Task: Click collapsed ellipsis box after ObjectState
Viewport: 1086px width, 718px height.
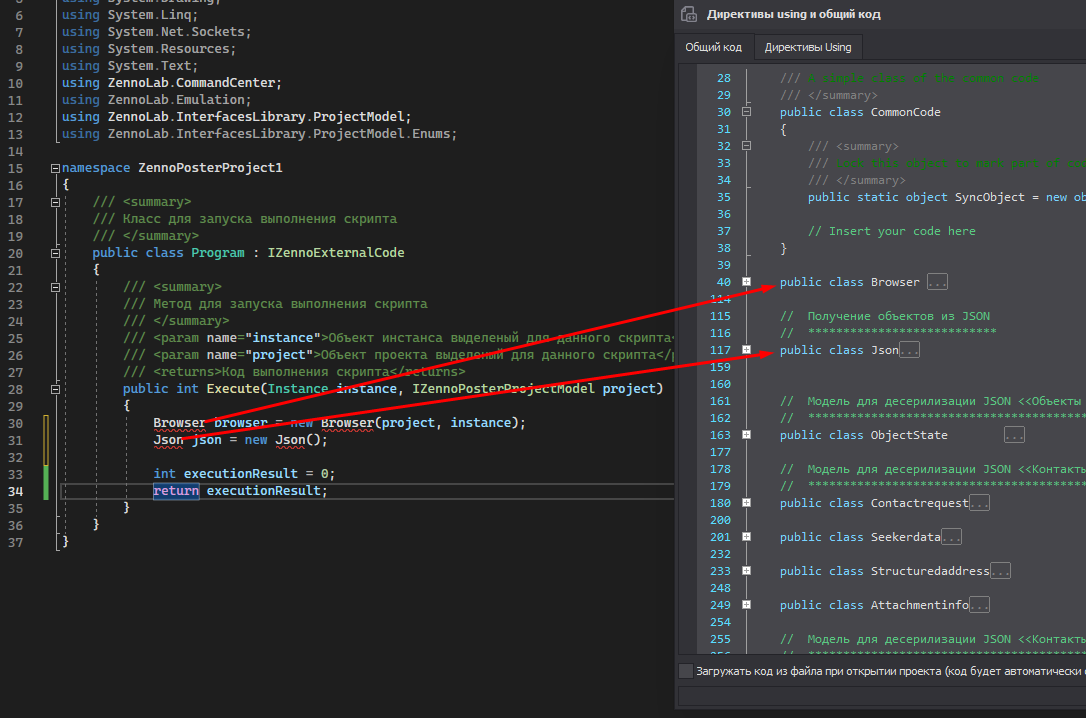Action: tap(1014, 435)
